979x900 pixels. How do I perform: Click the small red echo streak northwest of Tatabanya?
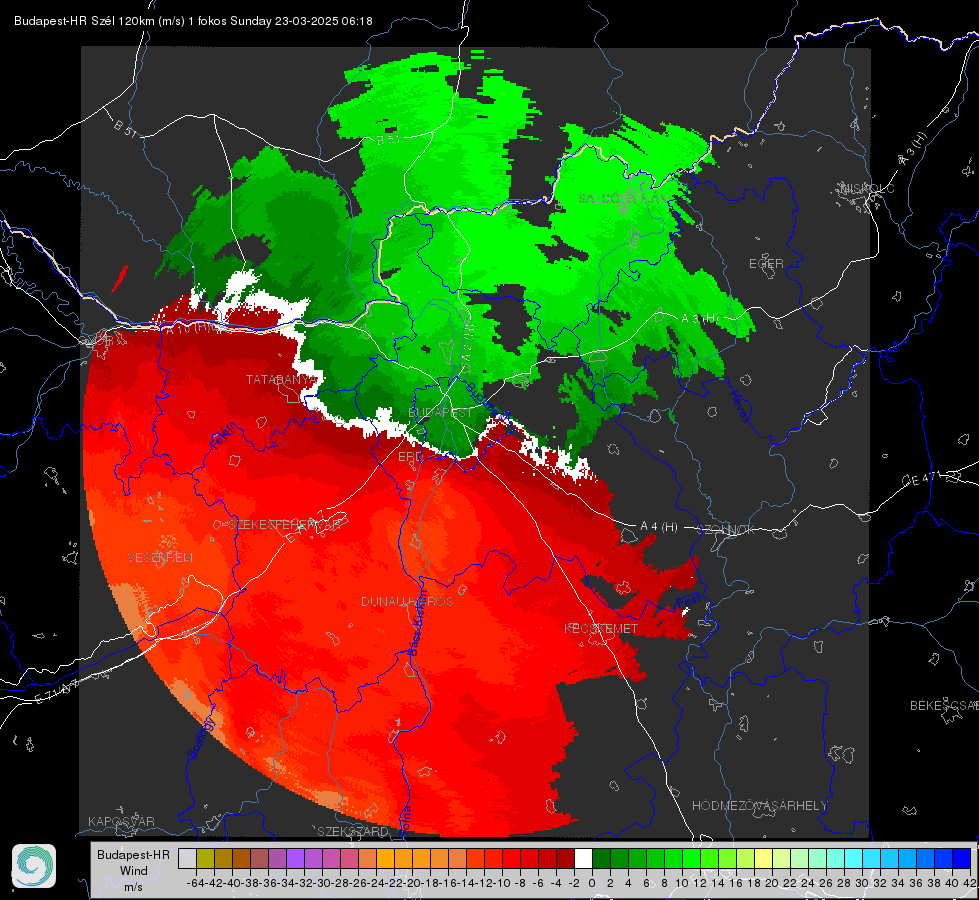pyautogui.click(x=119, y=278)
